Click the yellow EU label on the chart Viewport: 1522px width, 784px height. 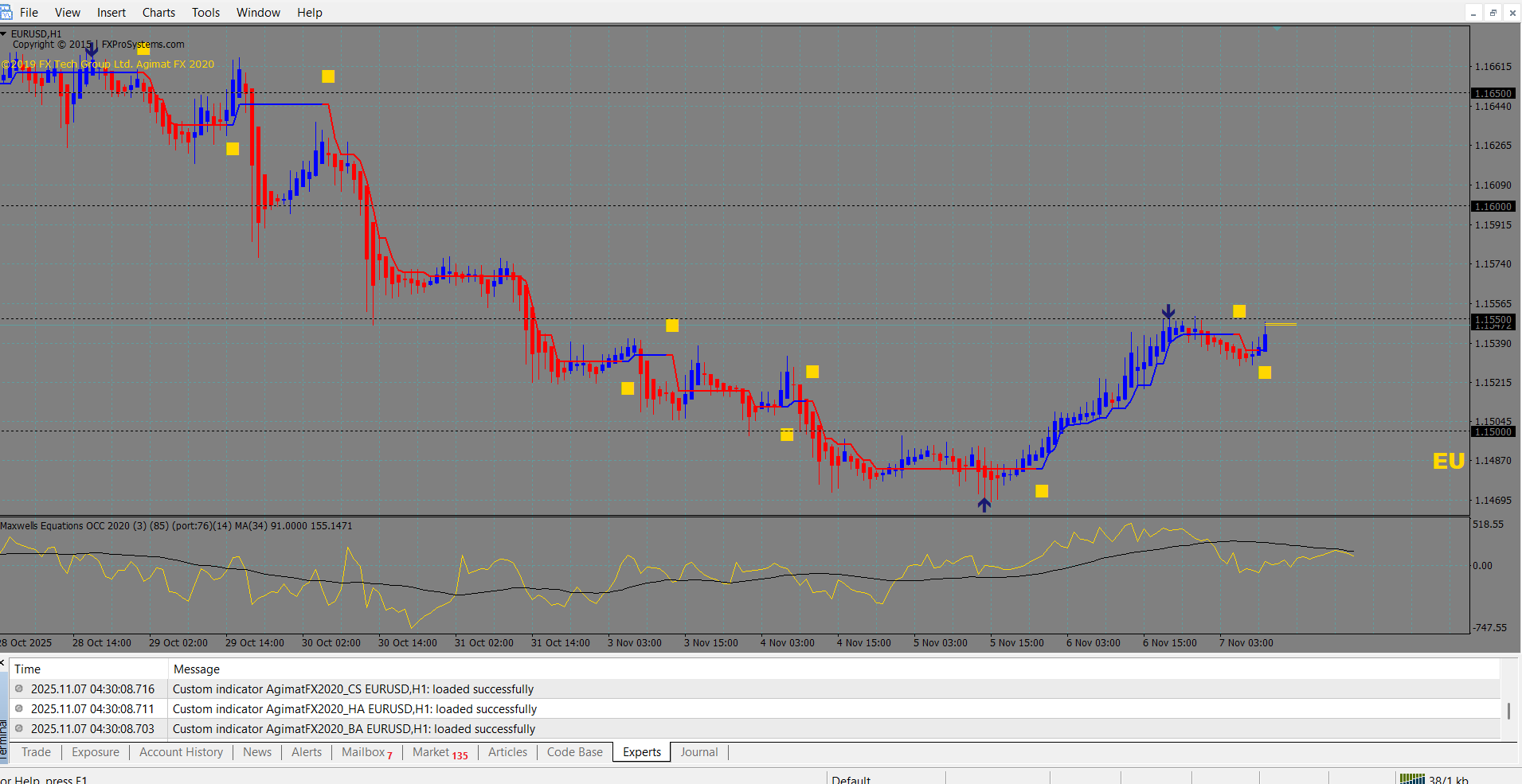click(x=1448, y=462)
